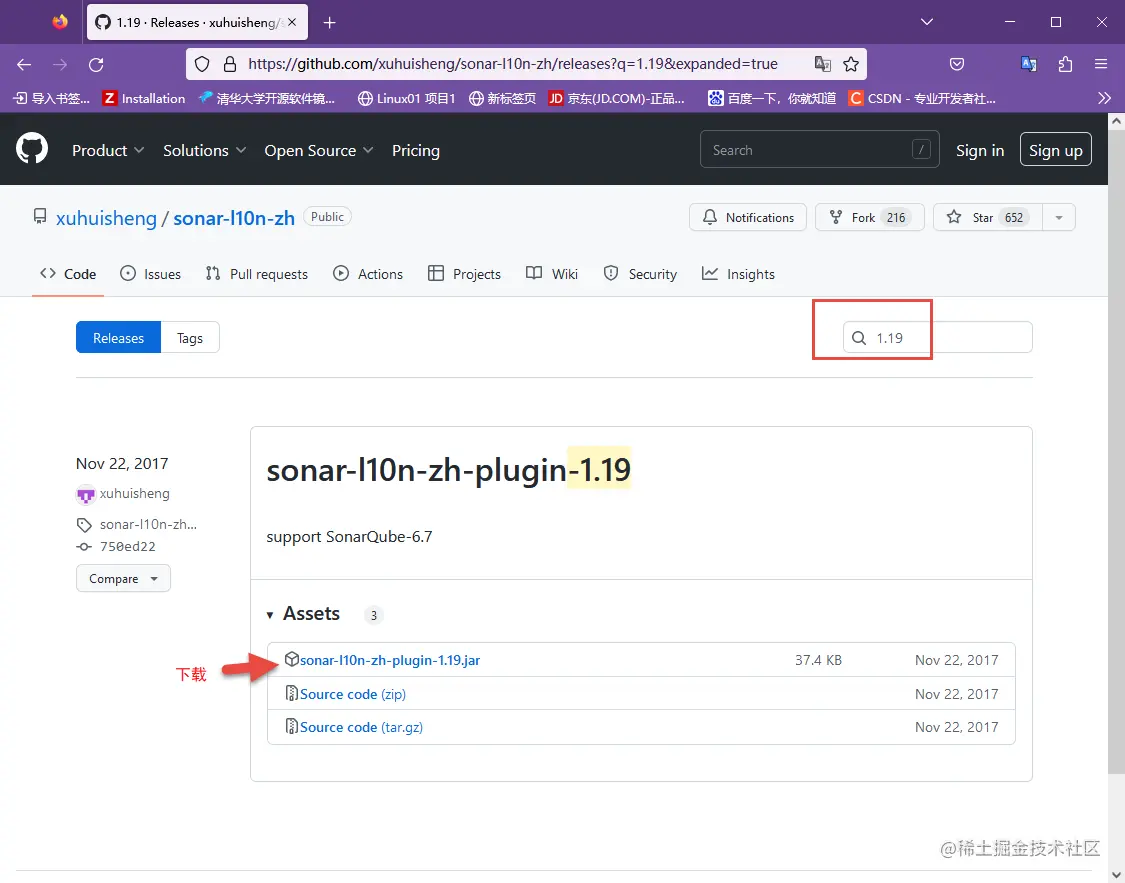This screenshot has height=883, width=1125.
Task: Click the blue translator extension icon
Action: pos(1028,64)
